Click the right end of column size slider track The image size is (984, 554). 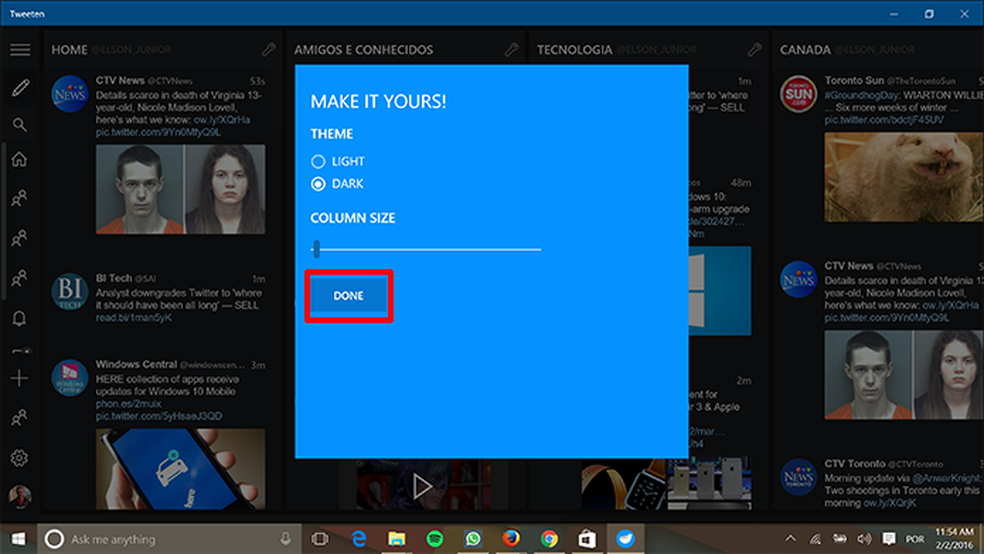(x=538, y=249)
